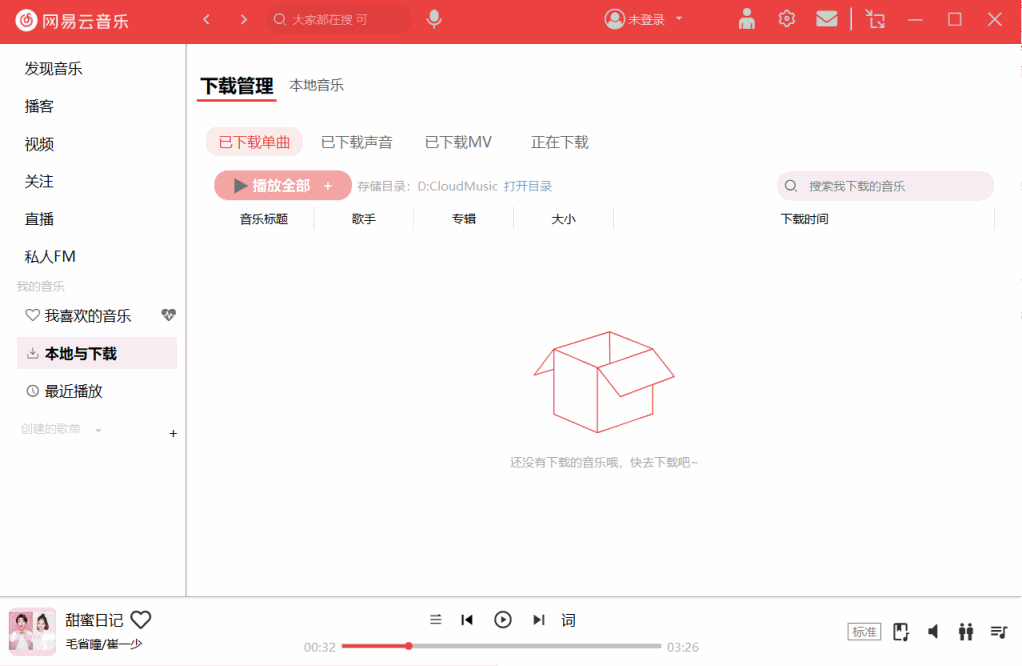Screen dimensions: 1022x666
Task: Open 播客 in sidebar
Action: 39,106
